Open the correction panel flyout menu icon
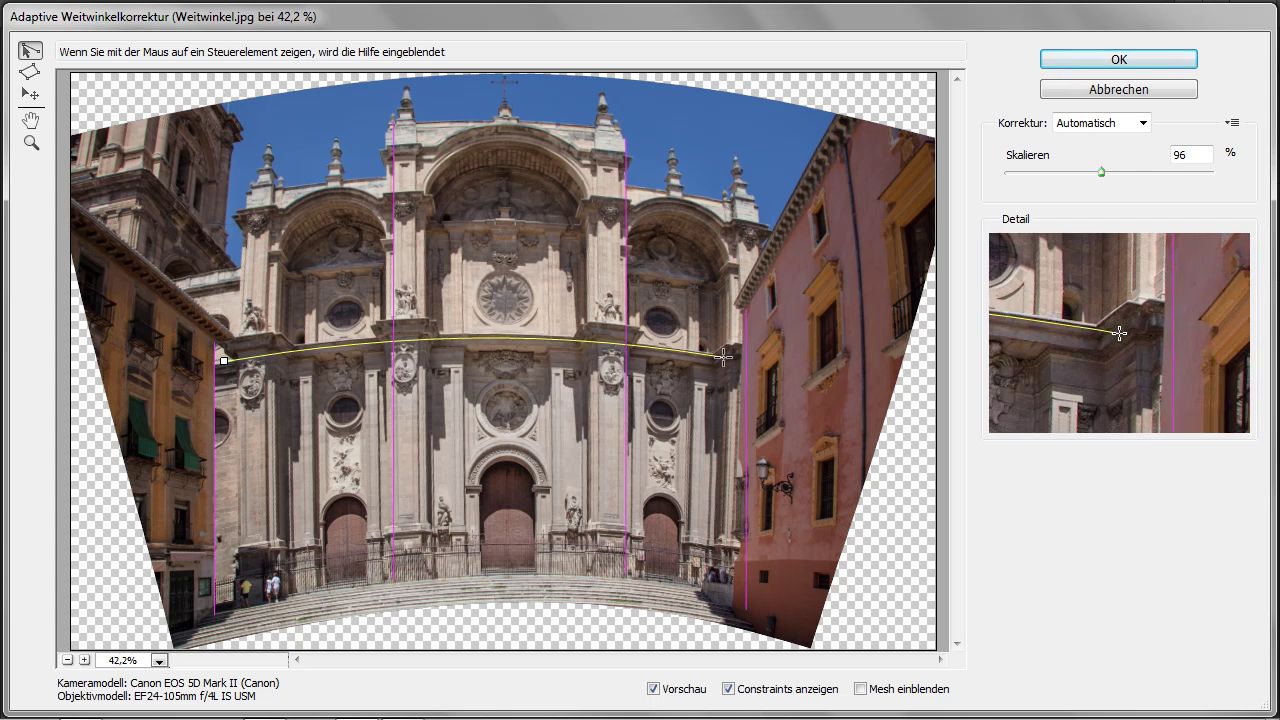This screenshot has height=720, width=1280. coord(1232,123)
